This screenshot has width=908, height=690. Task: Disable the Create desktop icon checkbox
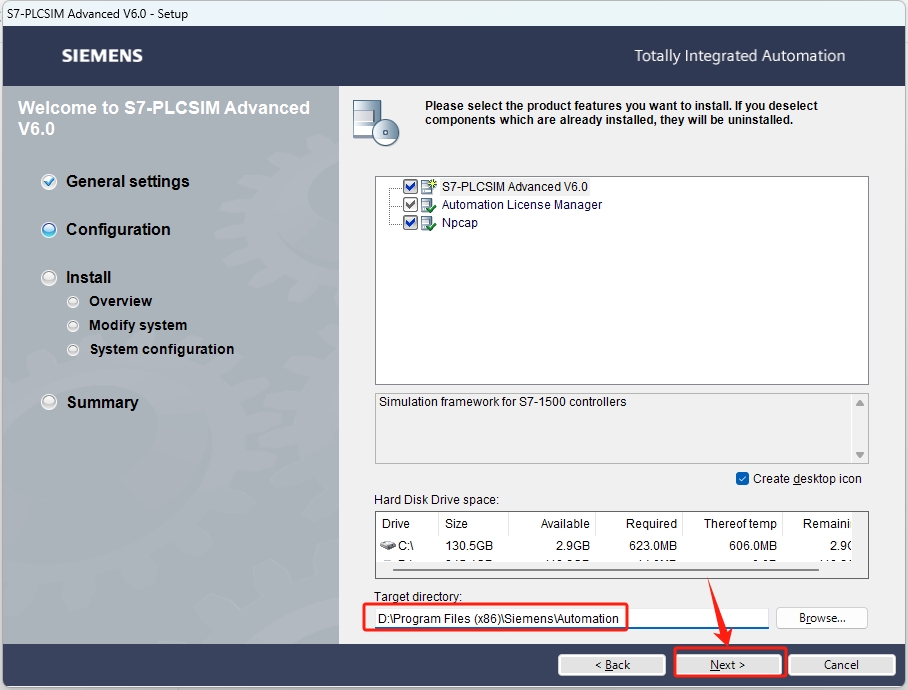click(742, 478)
